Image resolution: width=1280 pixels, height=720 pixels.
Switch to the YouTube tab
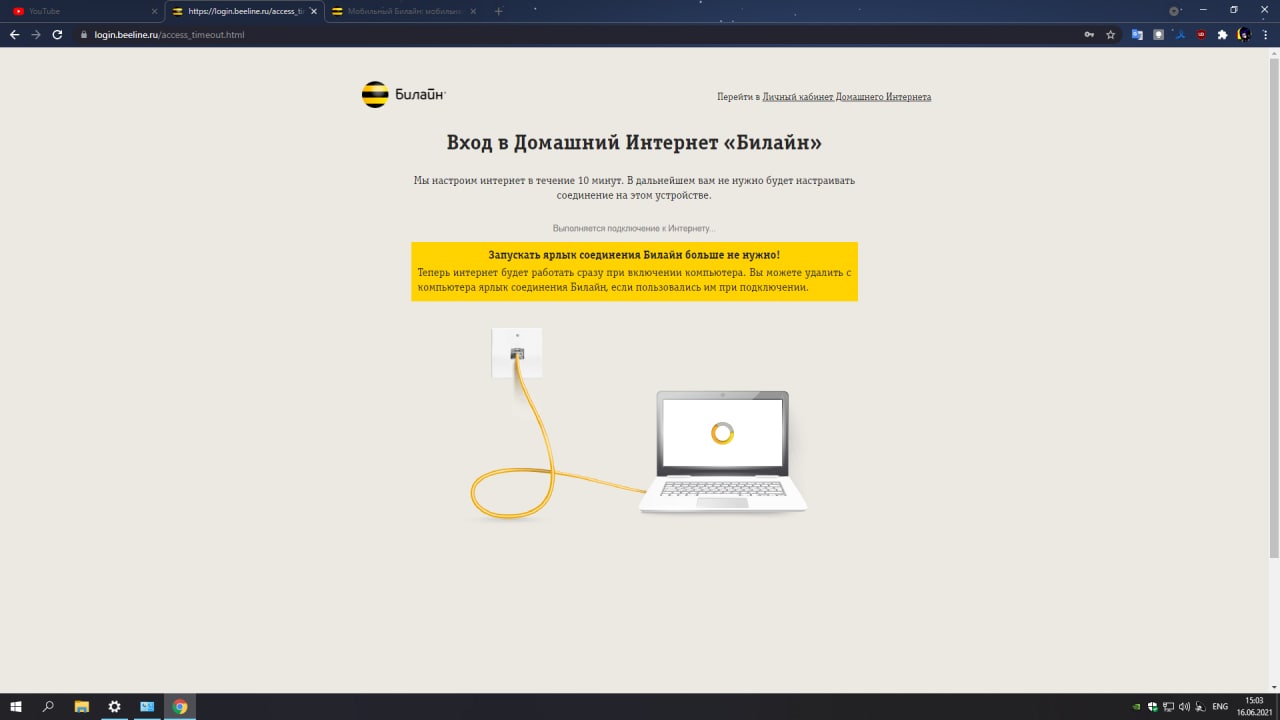pyautogui.click(x=82, y=11)
